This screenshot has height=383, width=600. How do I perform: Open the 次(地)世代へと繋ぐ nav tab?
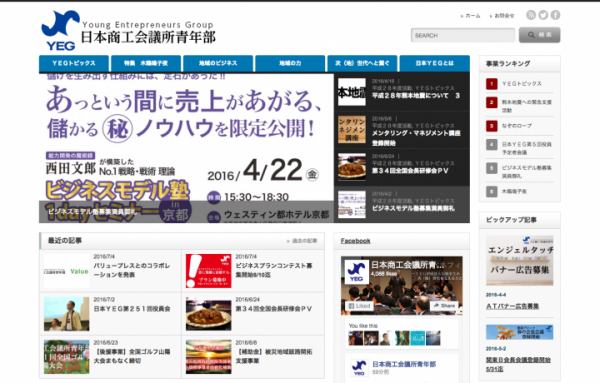[x=362, y=64]
